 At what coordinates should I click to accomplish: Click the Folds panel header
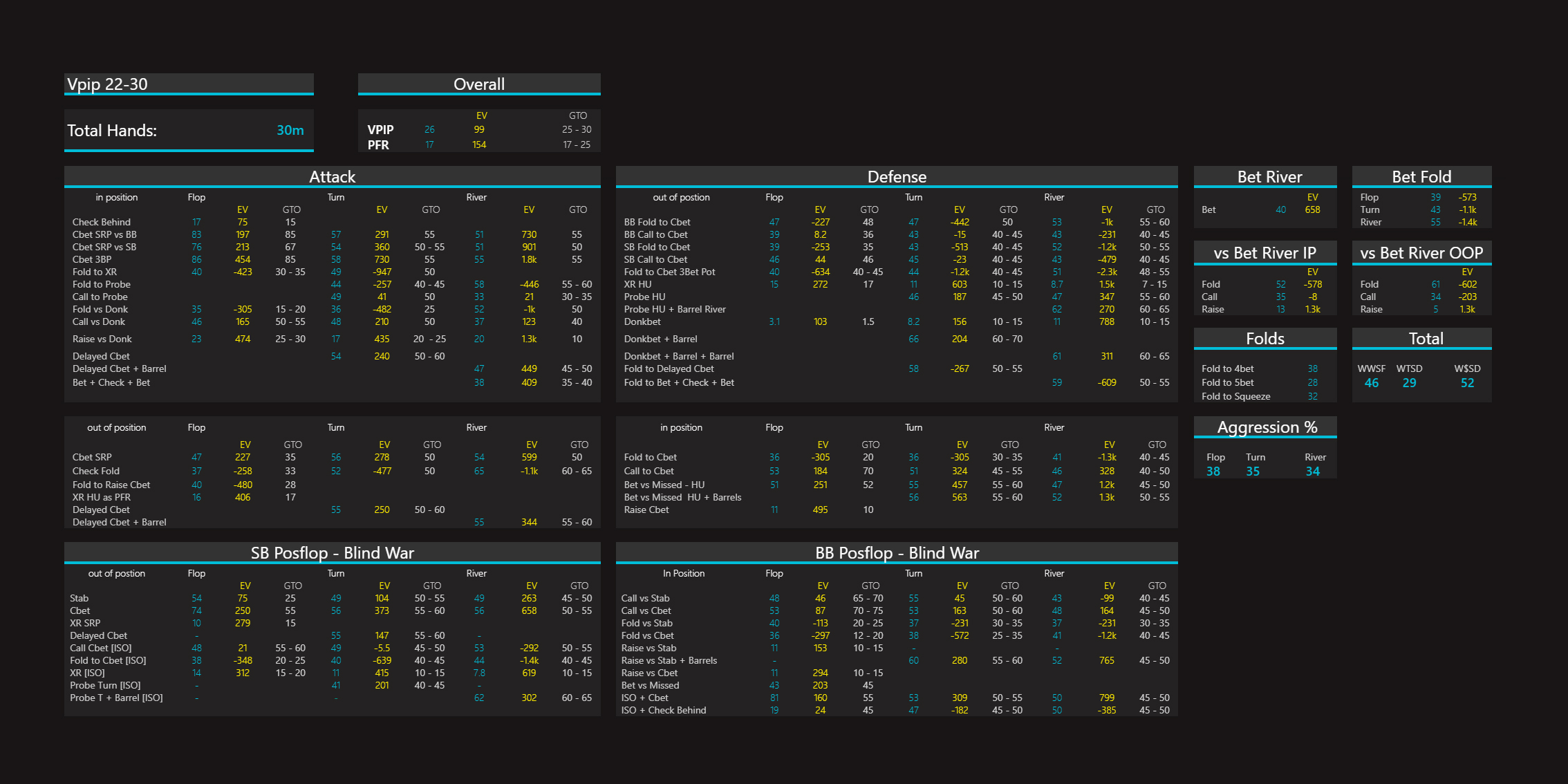1265,339
